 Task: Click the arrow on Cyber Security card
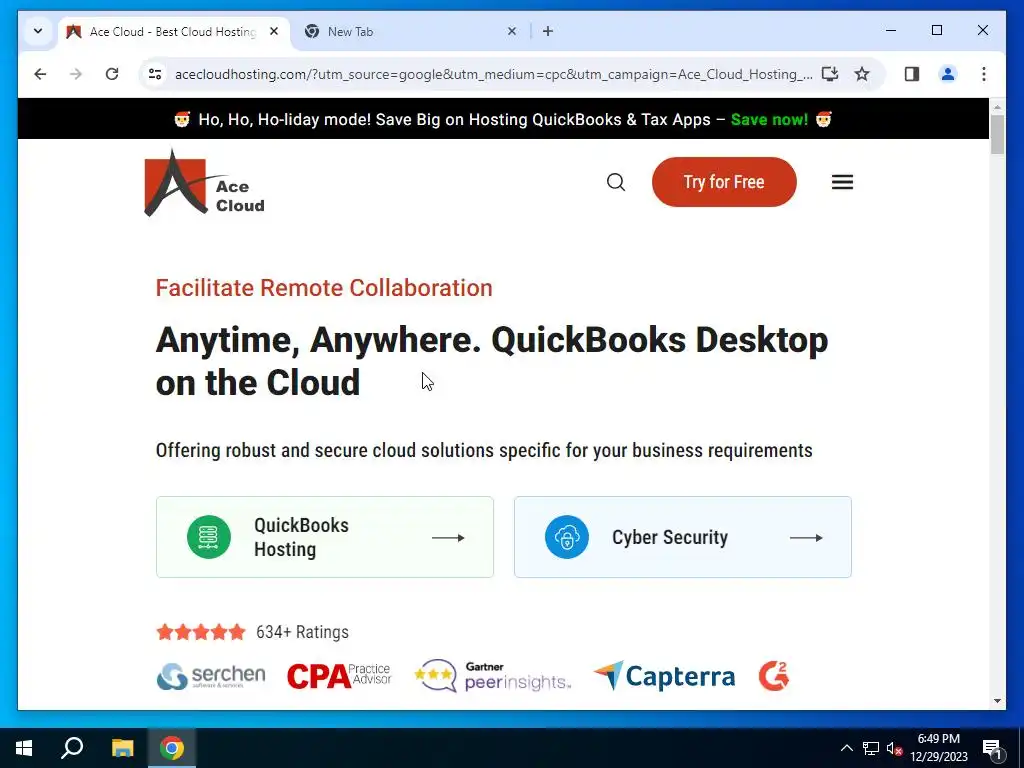pos(806,537)
